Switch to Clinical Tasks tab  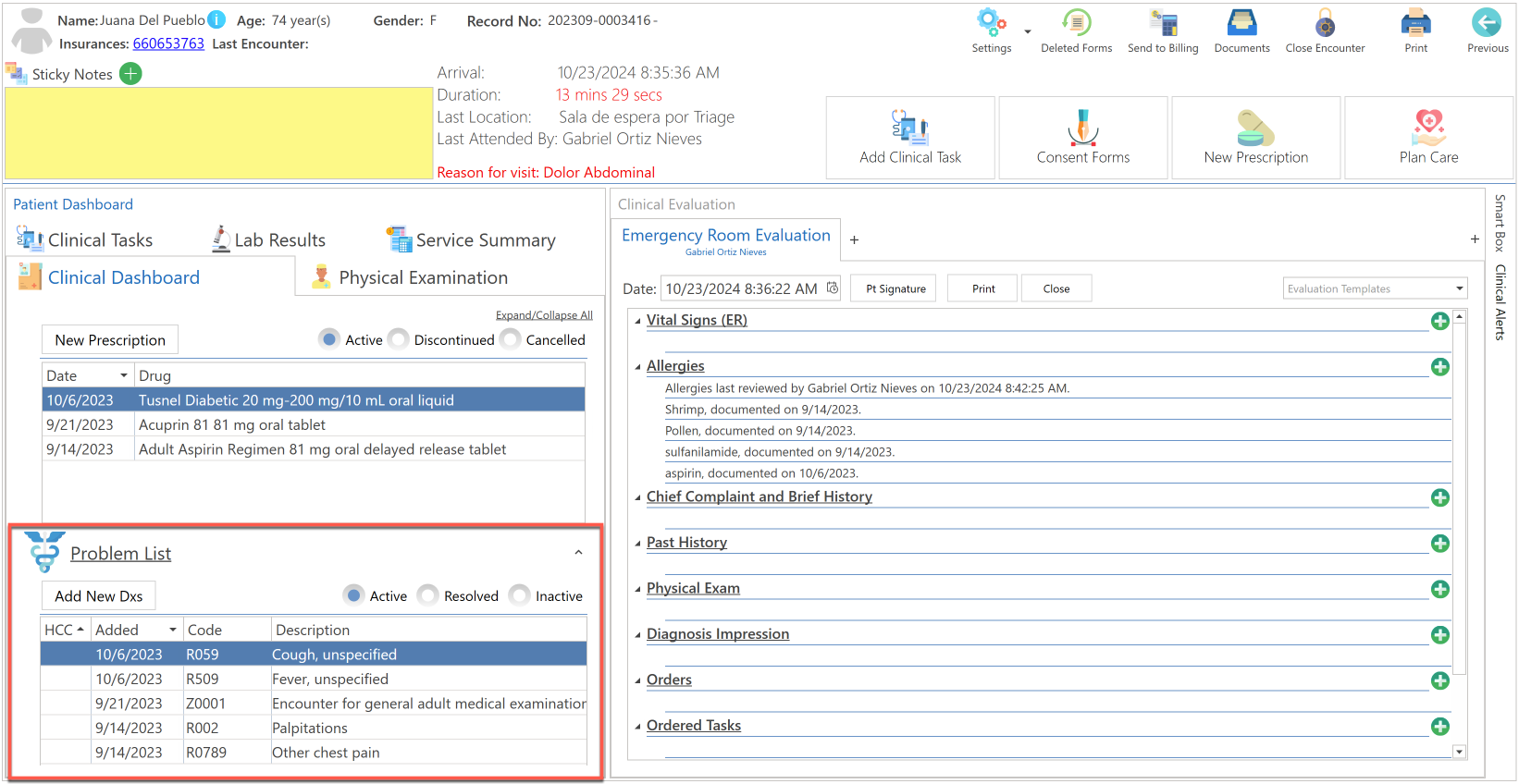coord(85,240)
